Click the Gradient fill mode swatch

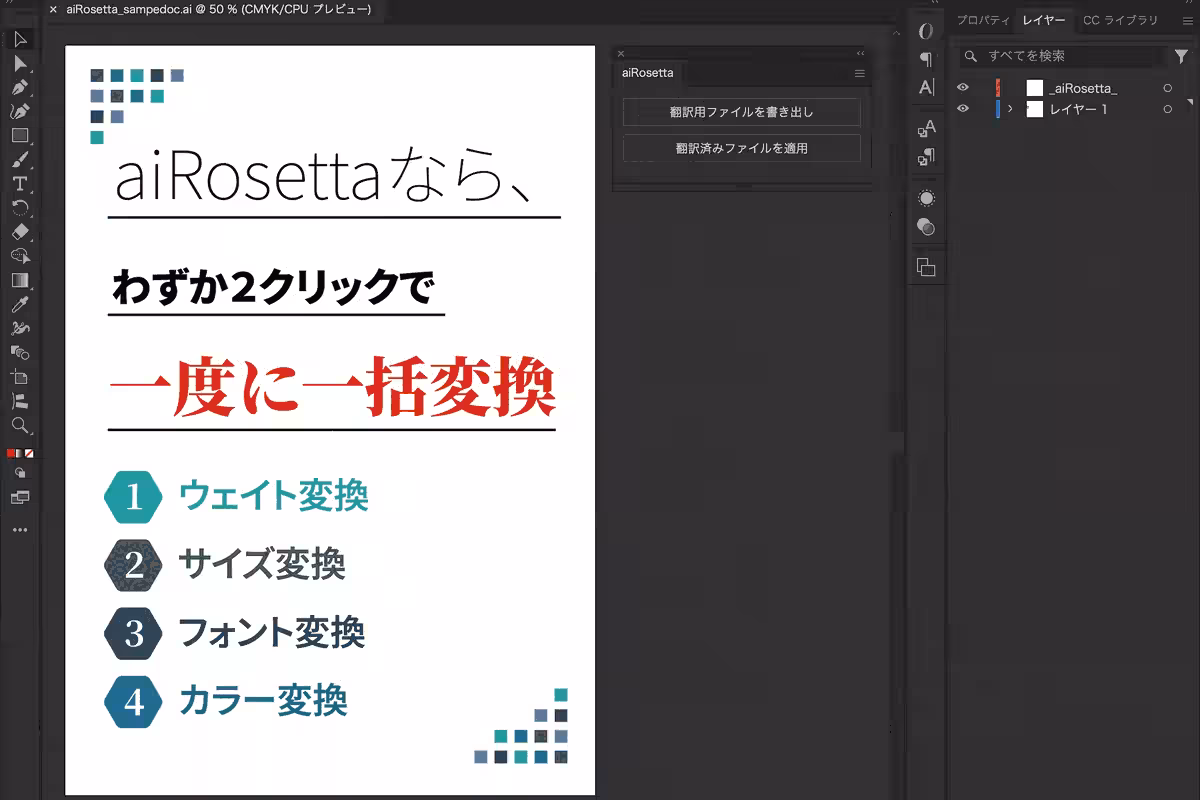tap(20, 453)
